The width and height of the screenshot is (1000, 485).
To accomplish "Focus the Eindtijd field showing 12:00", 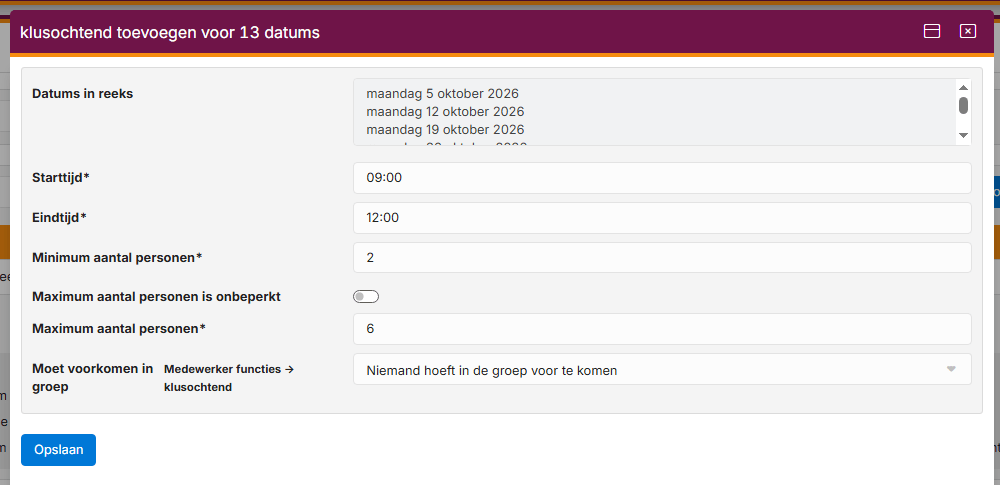I will click(x=662, y=218).
